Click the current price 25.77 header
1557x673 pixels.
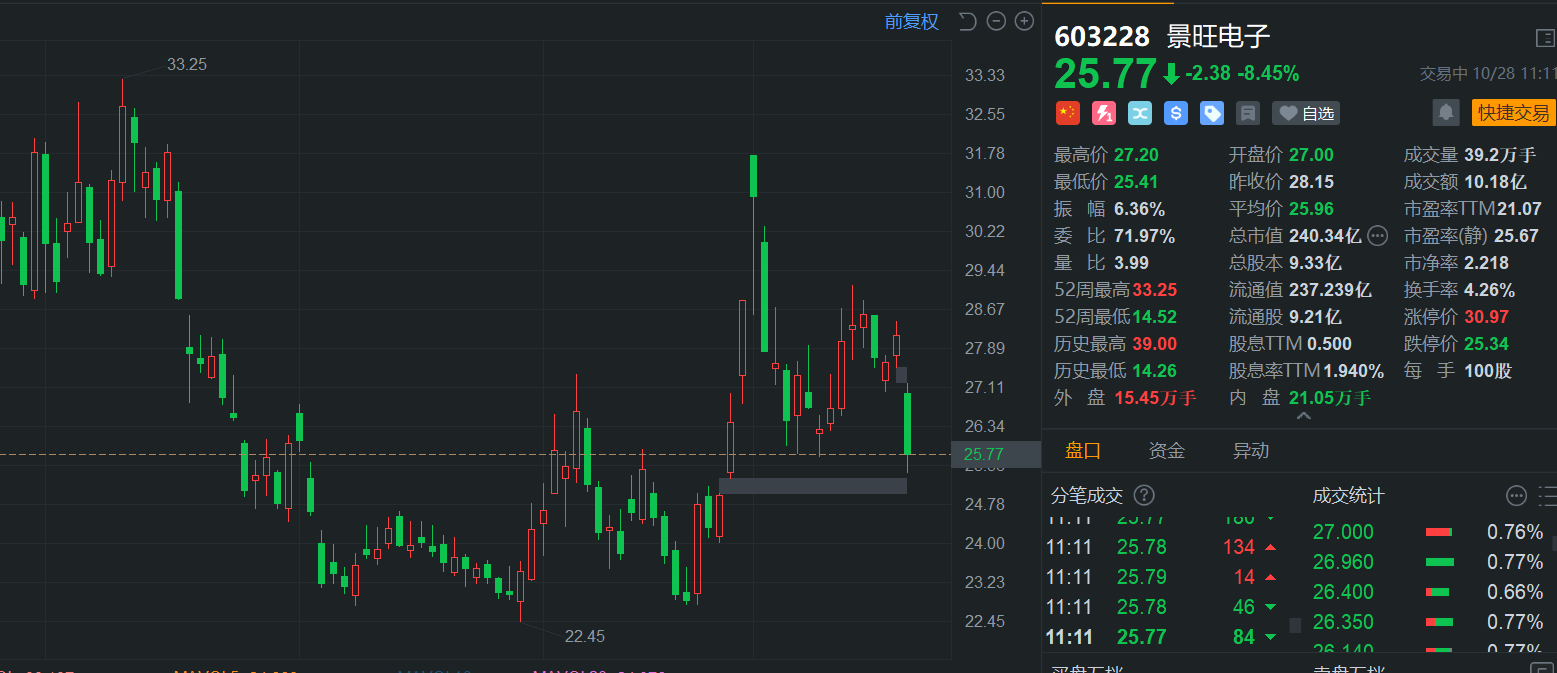click(1105, 74)
